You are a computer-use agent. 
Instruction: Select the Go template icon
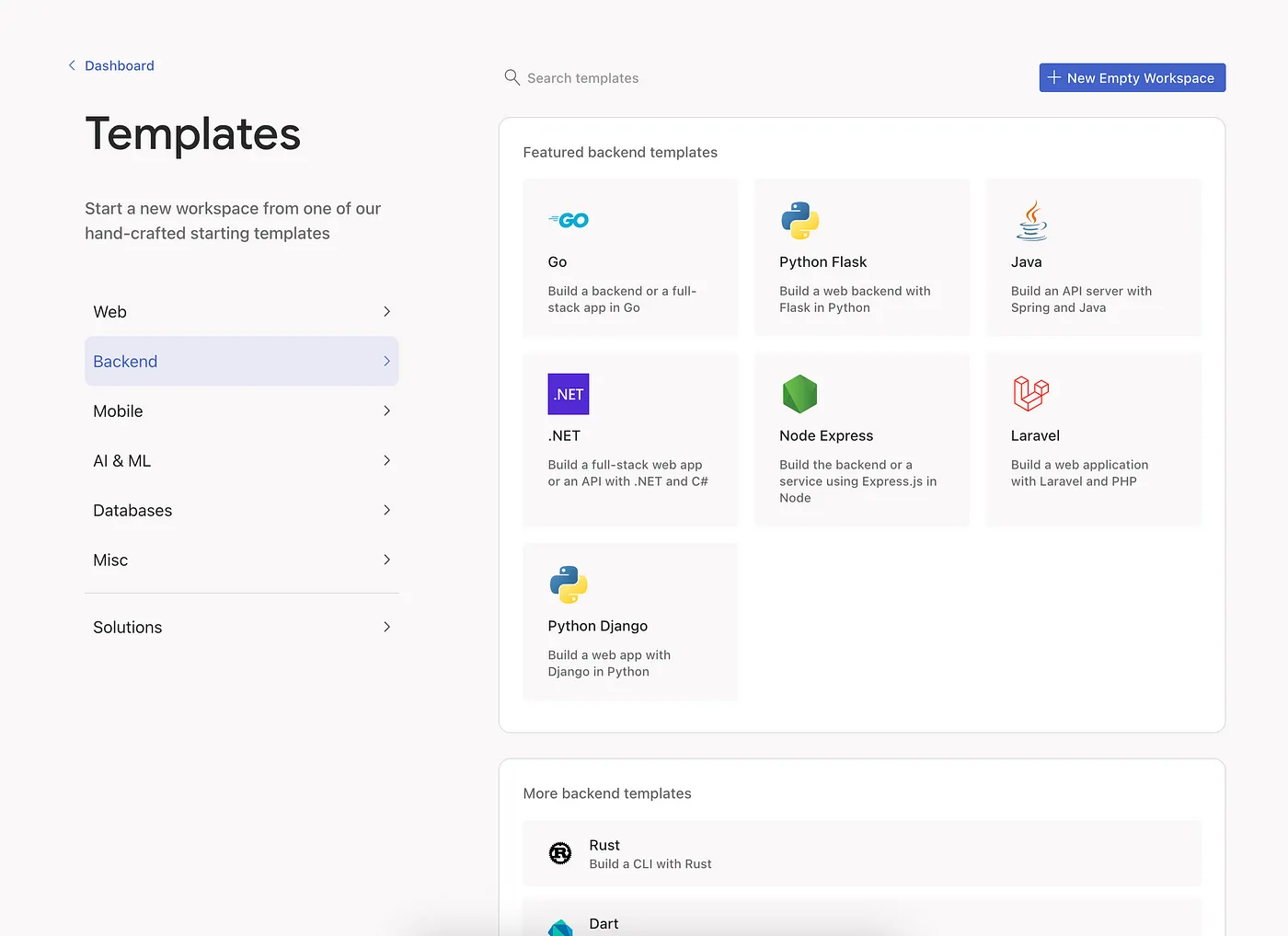569,220
